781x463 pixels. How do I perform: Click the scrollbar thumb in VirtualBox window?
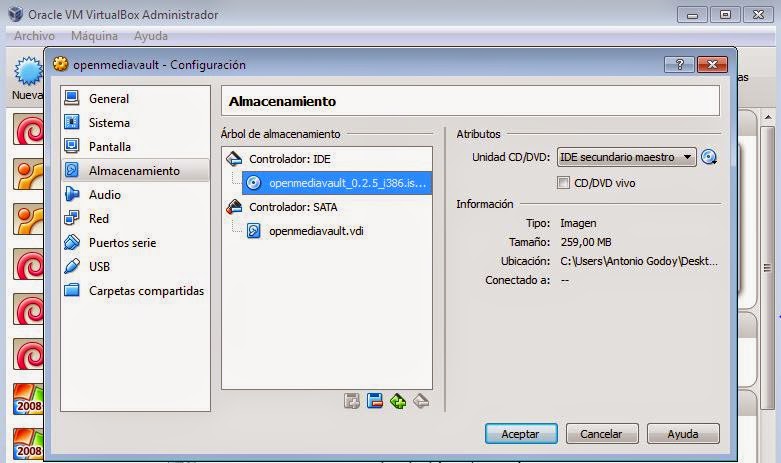coord(768,268)
